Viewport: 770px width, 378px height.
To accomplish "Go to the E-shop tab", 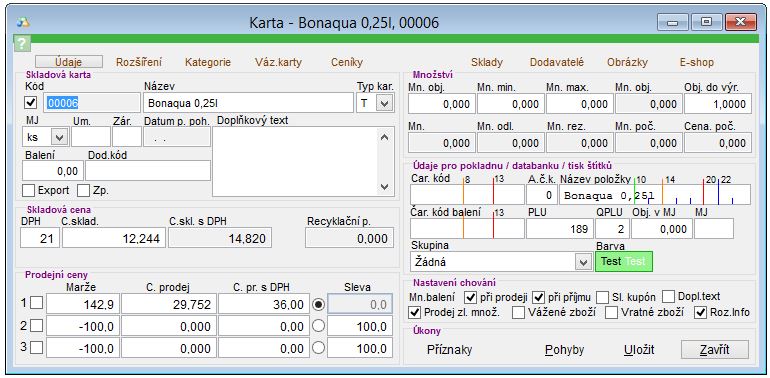I will [x=696, y=62].
